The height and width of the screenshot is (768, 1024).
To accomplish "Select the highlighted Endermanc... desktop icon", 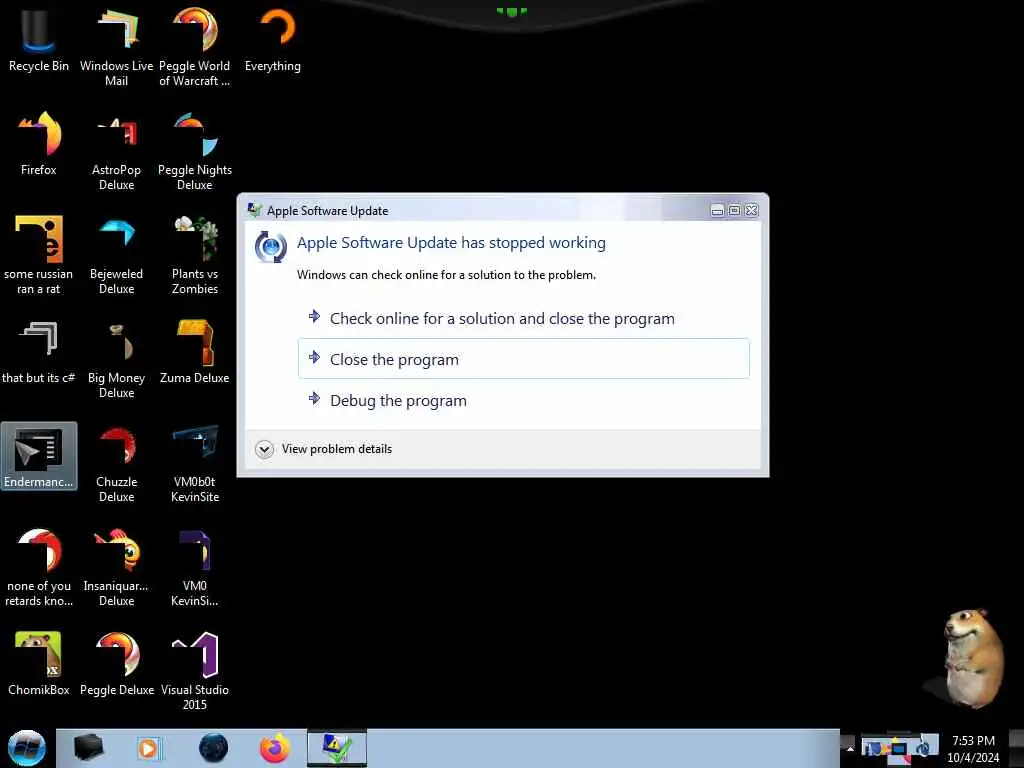I will click(x=39, y=456).
